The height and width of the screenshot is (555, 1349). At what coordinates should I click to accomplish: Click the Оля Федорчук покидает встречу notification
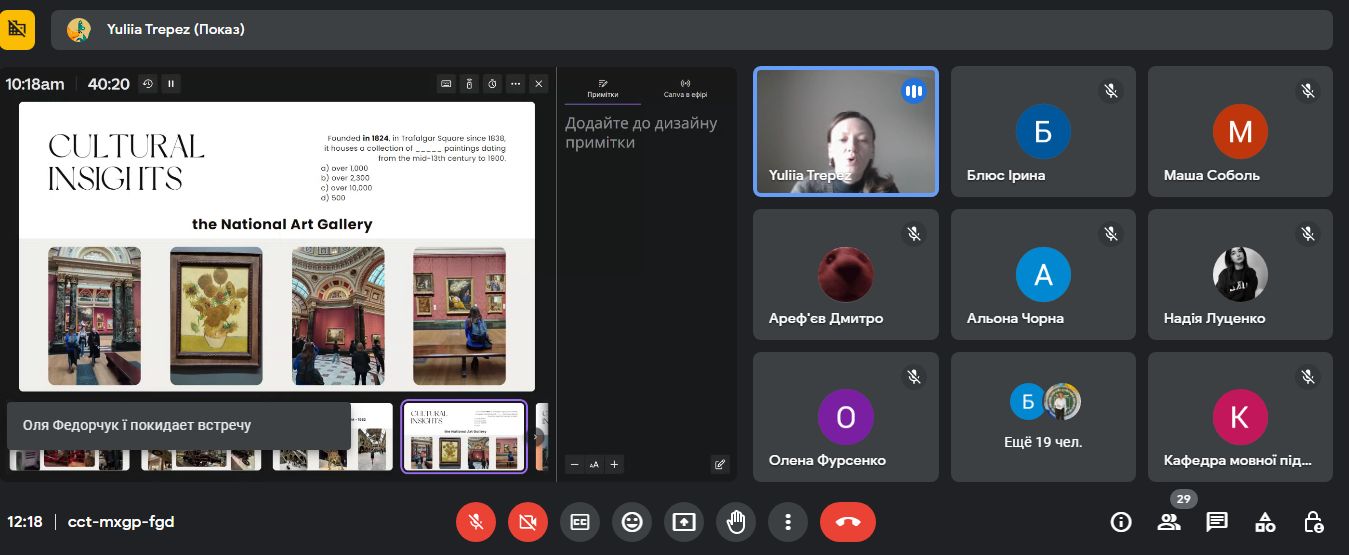pos(179,426)
